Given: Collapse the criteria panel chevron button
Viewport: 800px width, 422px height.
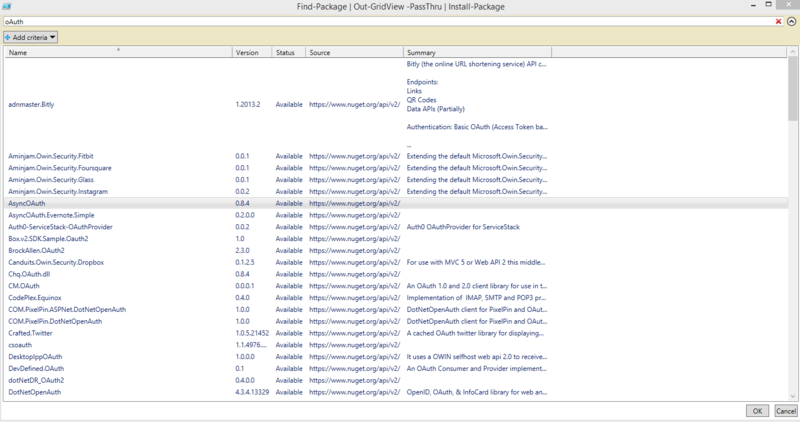Looking at the screenshot, I should point(791,21).
